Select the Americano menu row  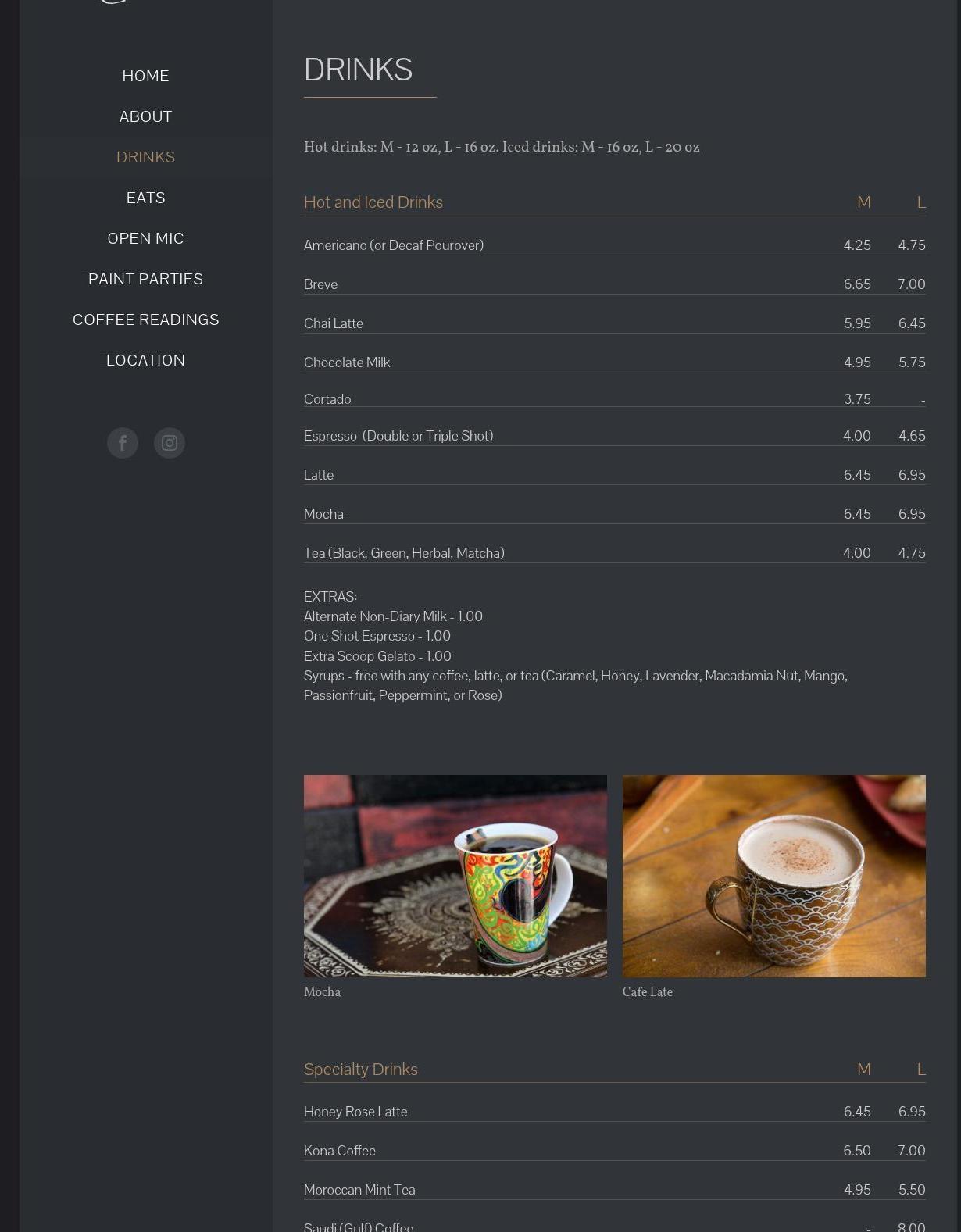pos(615,245)
